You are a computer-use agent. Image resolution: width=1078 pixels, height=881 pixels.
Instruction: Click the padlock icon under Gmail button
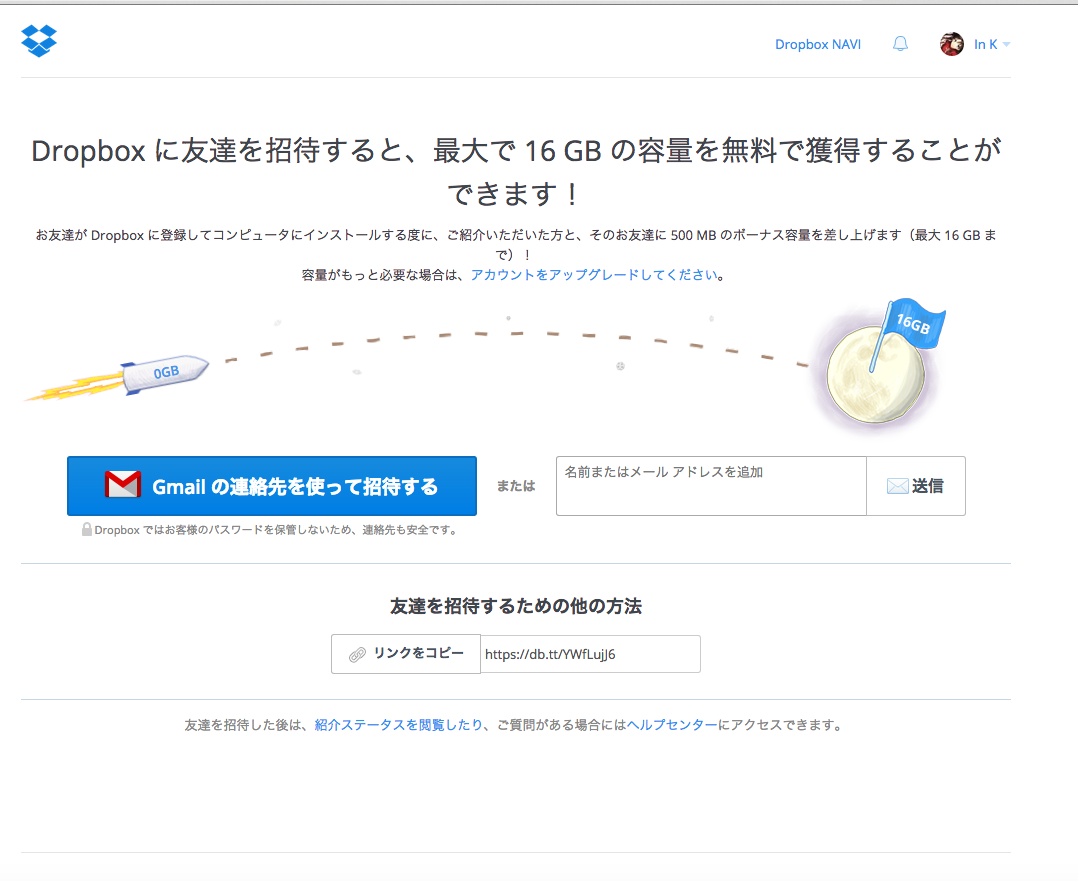pos(87,530)
